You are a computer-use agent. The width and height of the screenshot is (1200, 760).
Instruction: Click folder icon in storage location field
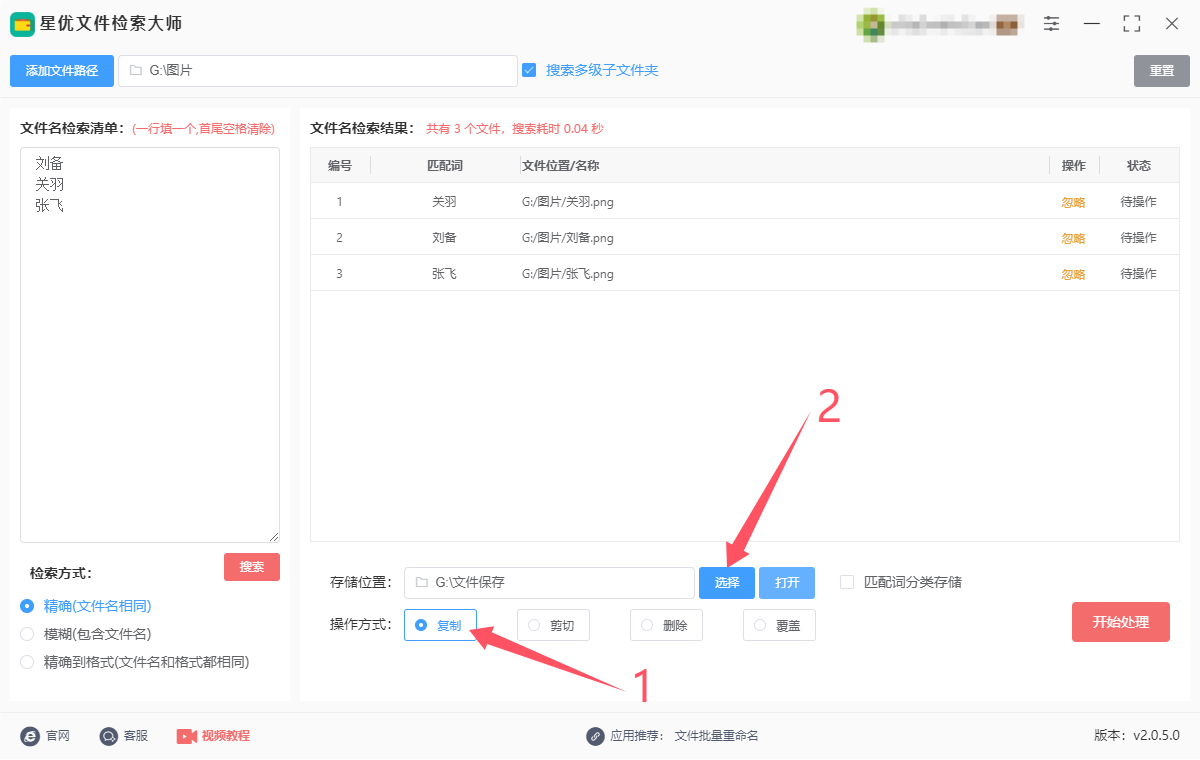[x=421, y=582]
